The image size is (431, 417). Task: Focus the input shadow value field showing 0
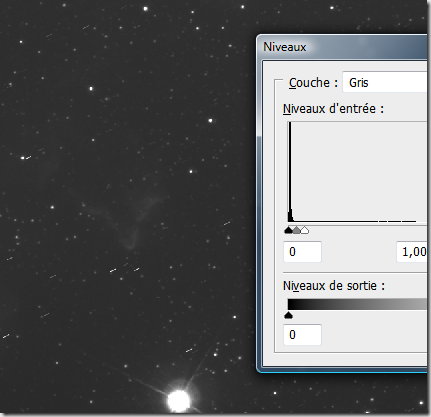coord(302,252)
